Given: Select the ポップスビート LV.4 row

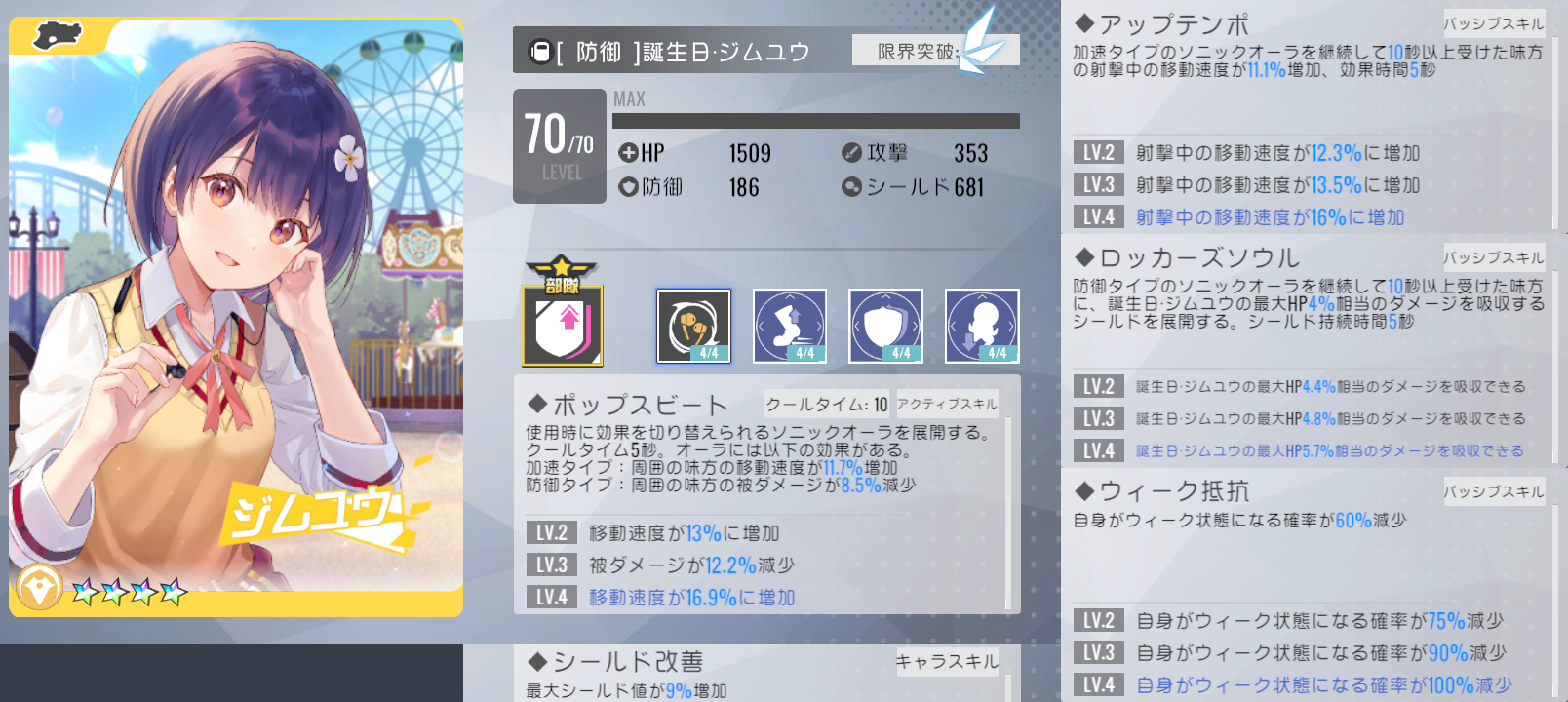Looking at the screenshot, I should pyautogui.click(x=764, y=597).
